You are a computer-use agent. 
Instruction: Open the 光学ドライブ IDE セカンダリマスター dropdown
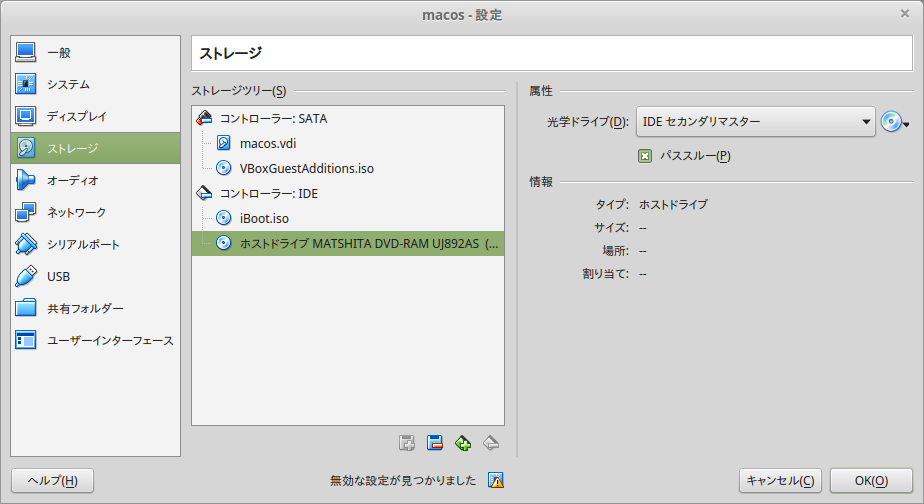(755, 122)
